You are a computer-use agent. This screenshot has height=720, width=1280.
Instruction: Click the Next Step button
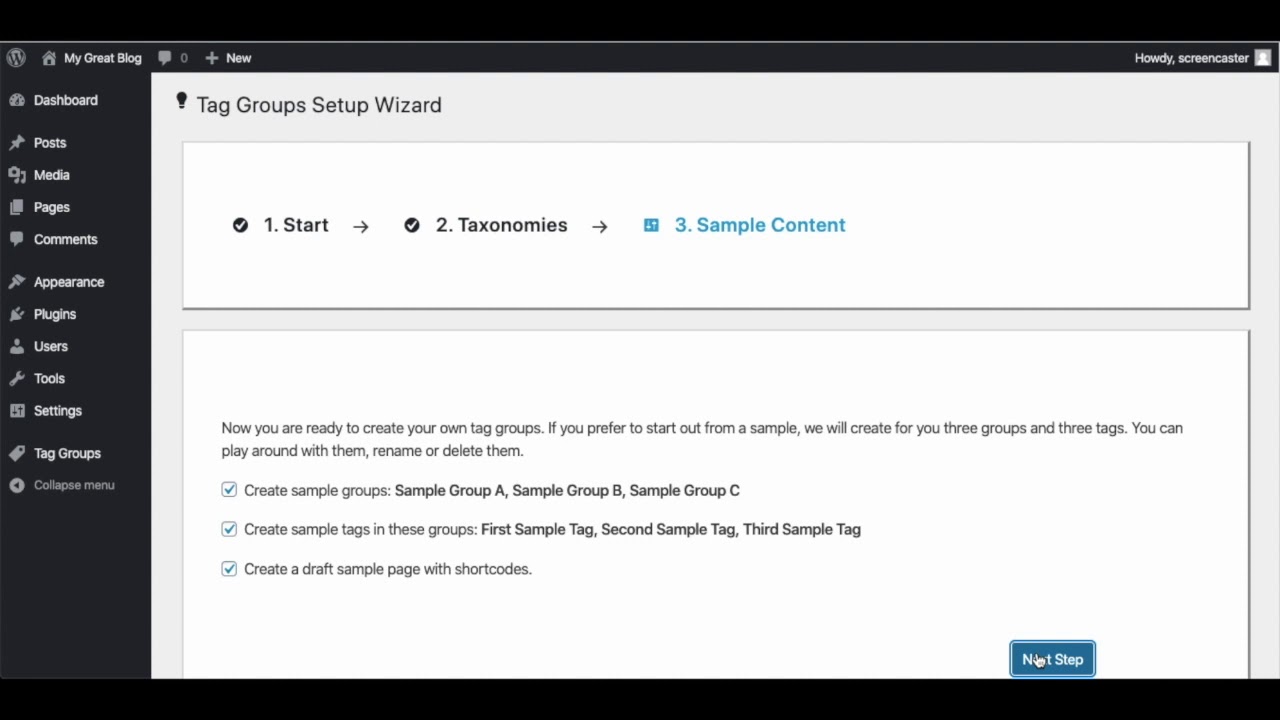(1052, 659)
